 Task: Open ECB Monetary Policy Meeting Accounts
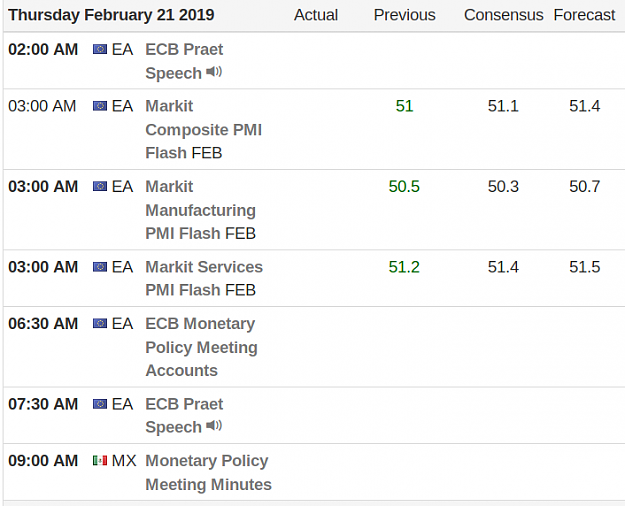(201, 347)
